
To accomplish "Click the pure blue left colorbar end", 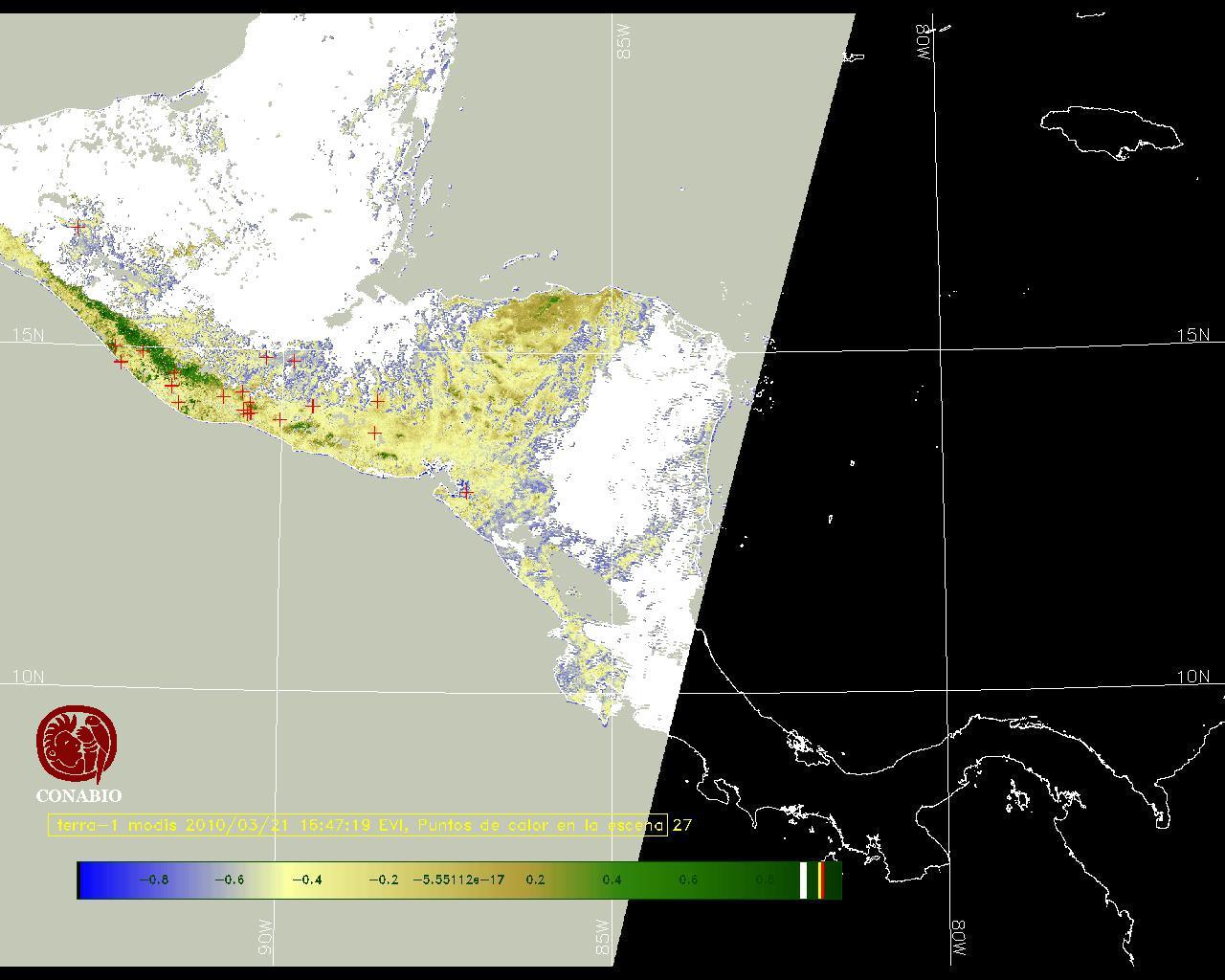I will pyautogui.click(x=88, y=880).
